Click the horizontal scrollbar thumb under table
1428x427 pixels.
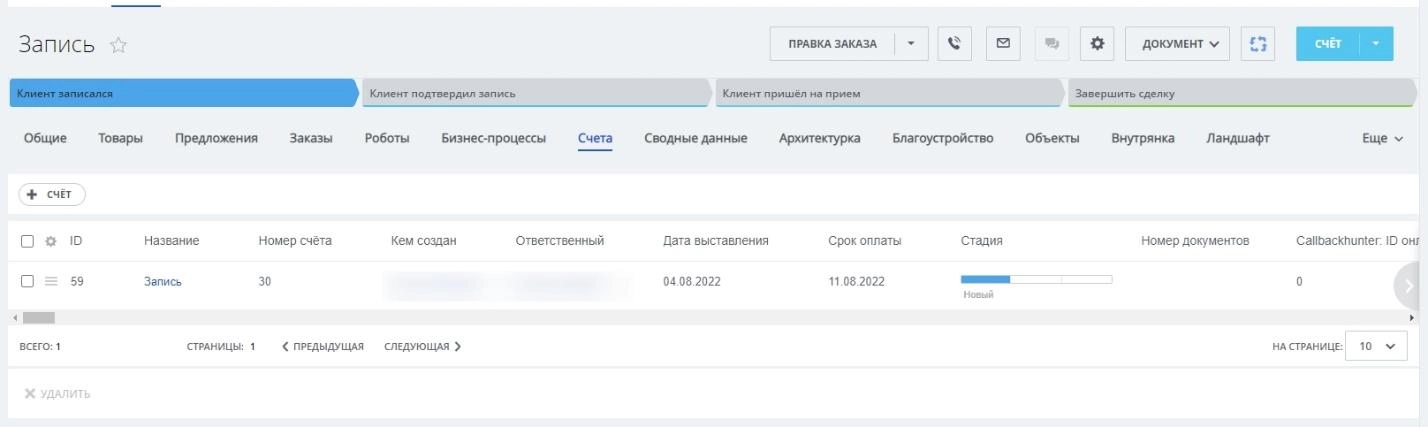click(x=39, y=317)
